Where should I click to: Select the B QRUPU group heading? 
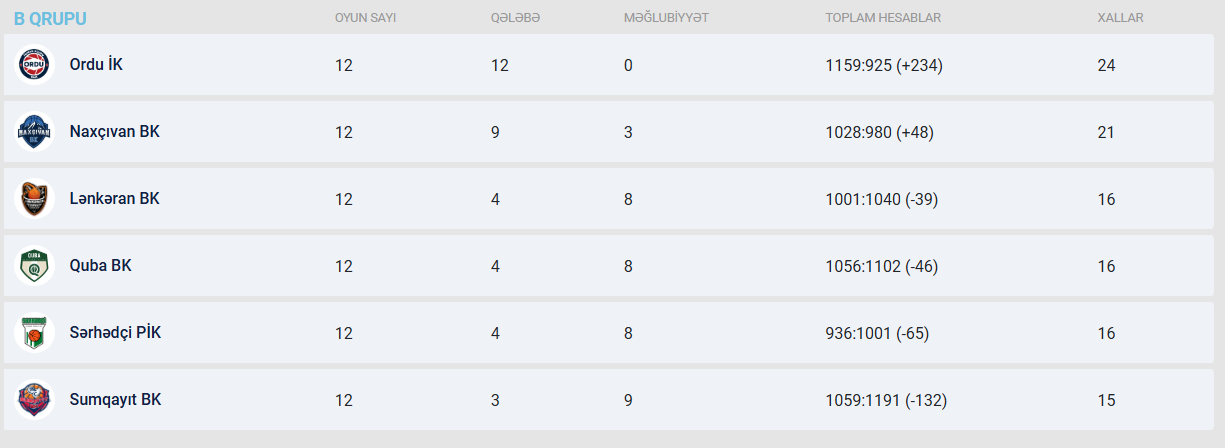(50, 18)
